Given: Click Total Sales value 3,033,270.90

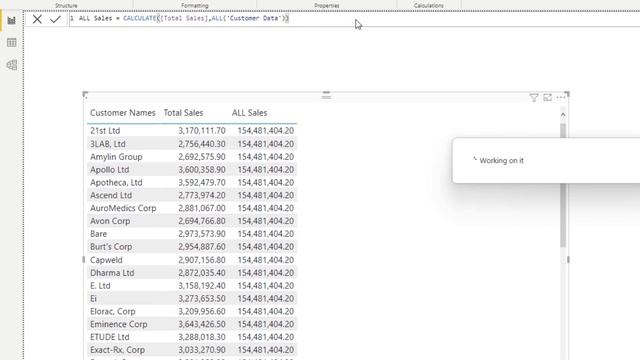Looking at the screenshot, I should pos(202,350).
